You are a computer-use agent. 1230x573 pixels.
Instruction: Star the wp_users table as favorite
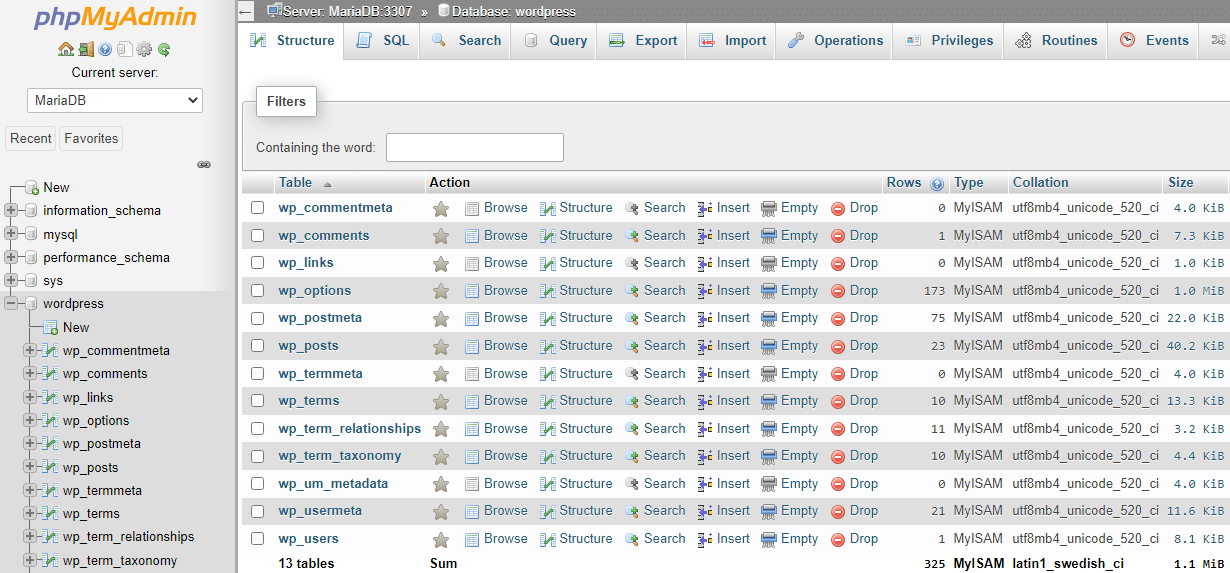coord(440,540)
